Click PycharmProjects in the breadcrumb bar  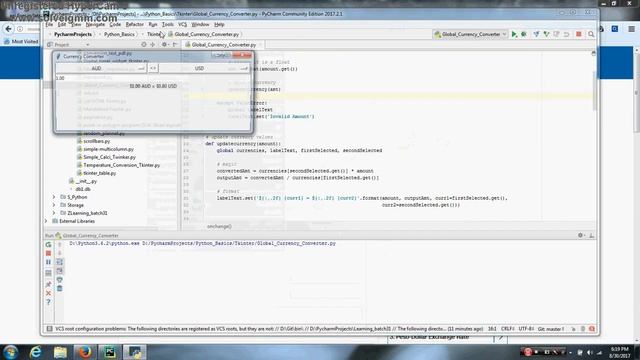click(x=73, y=34)
